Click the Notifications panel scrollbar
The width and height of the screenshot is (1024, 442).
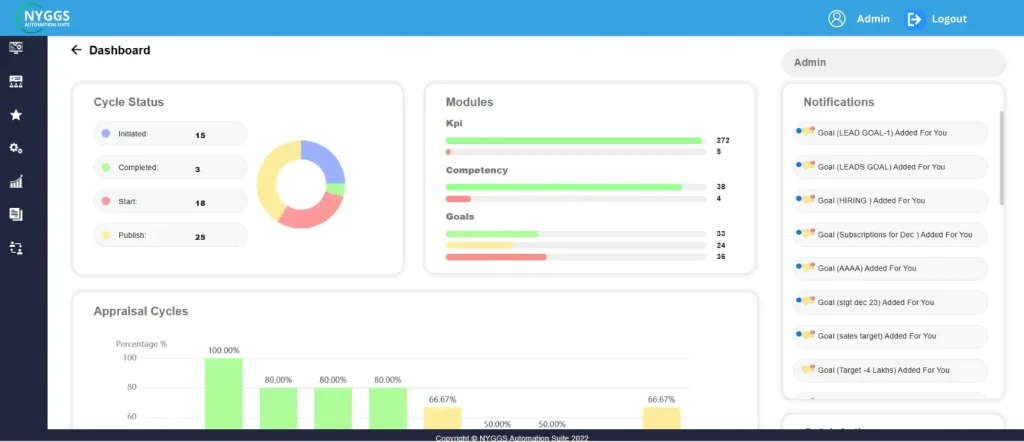pyautogui.click(x=1002, y=158)
